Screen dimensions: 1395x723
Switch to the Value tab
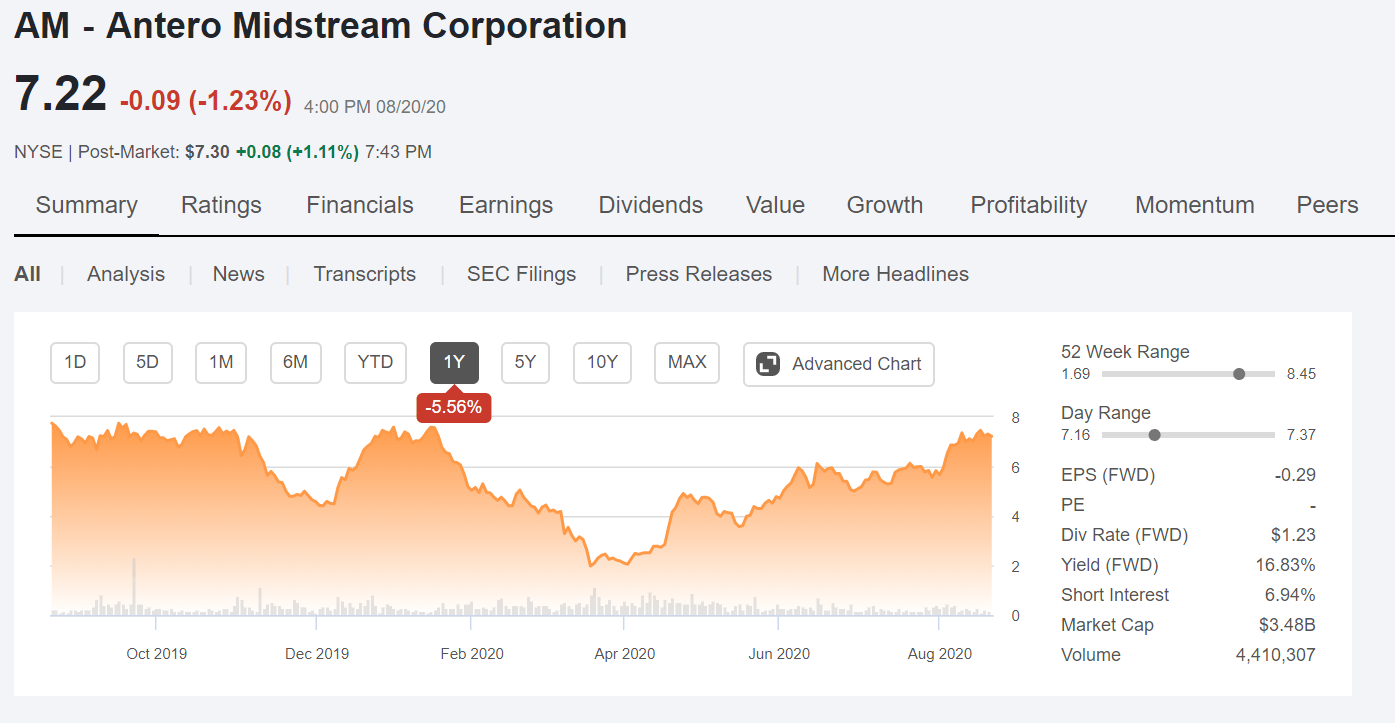pos(775,205)
